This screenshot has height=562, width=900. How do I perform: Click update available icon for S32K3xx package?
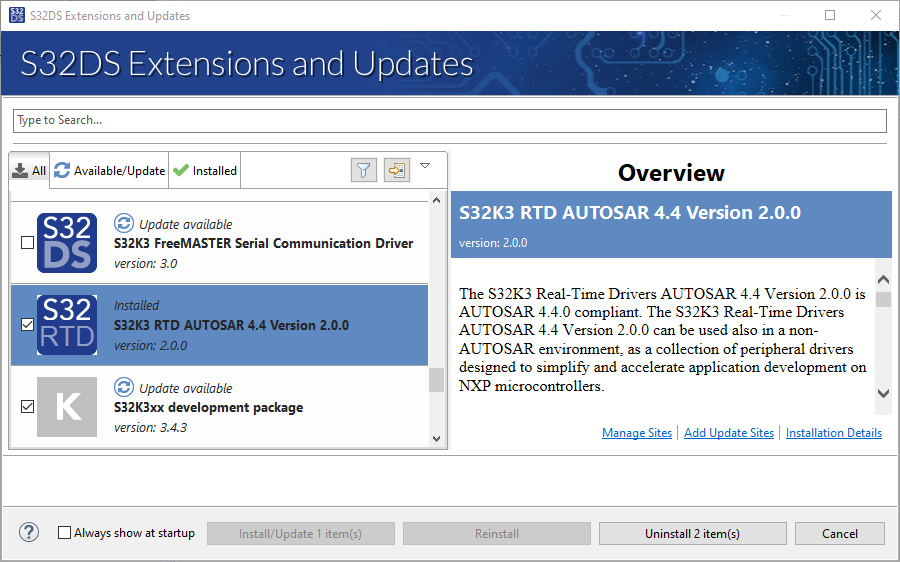click(123, 387)
